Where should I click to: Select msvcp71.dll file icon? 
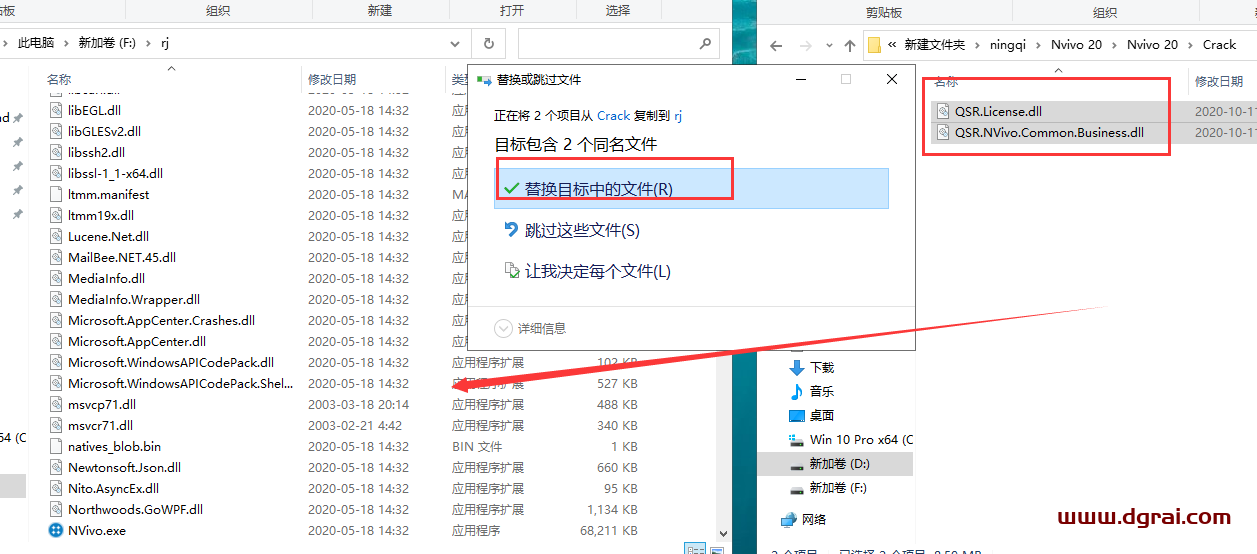(x=56, y=404)
